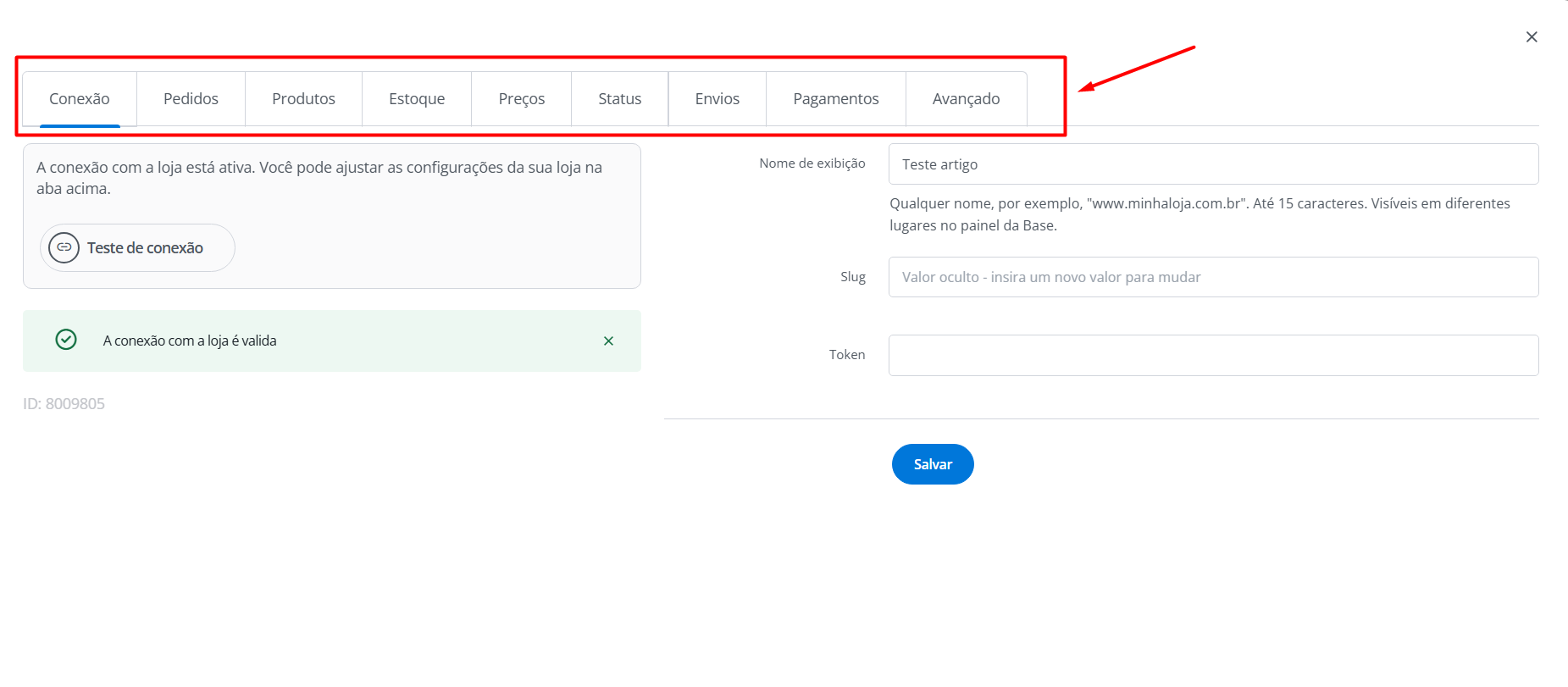Click the ID 8009805 text
Viewport: 1568px width, 687px height.
click(64, 404)
